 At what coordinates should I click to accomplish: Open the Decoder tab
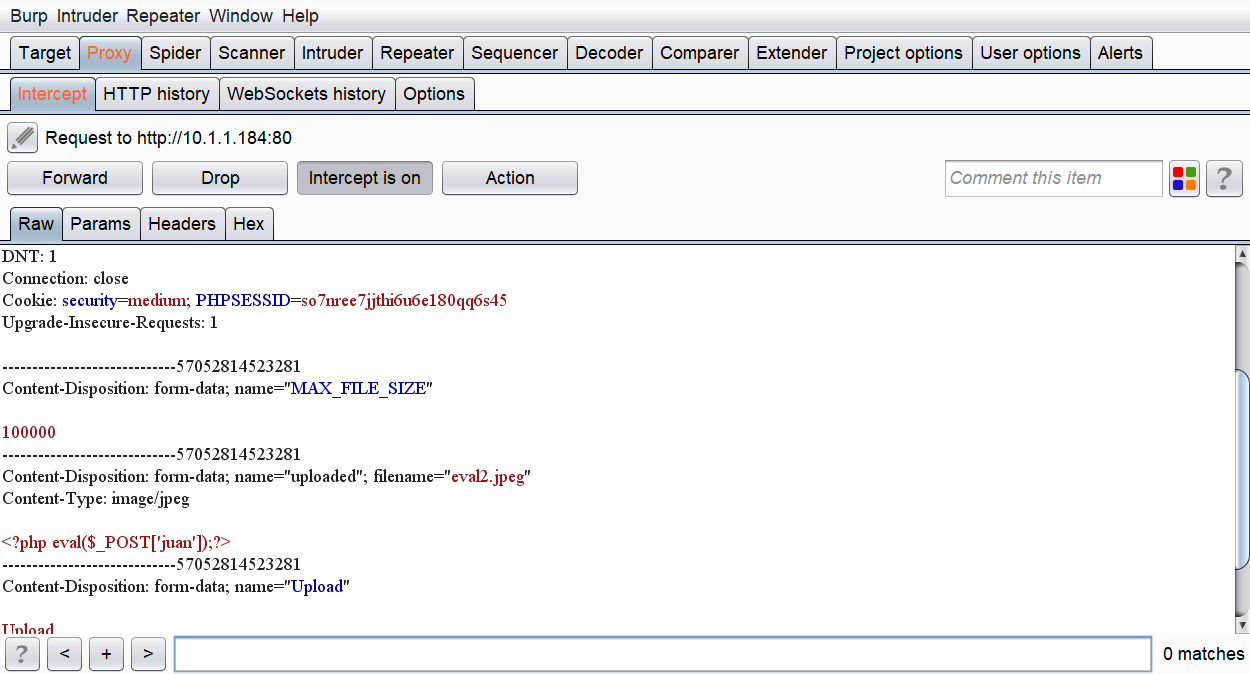pos(610,53)
